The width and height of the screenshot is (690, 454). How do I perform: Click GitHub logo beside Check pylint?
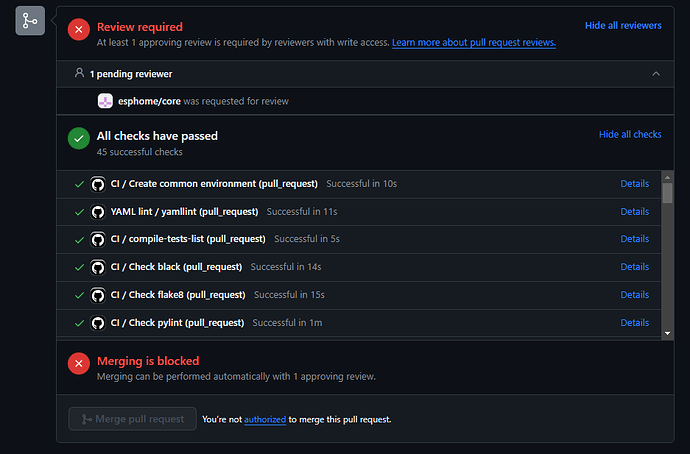[x=98, y=323]
